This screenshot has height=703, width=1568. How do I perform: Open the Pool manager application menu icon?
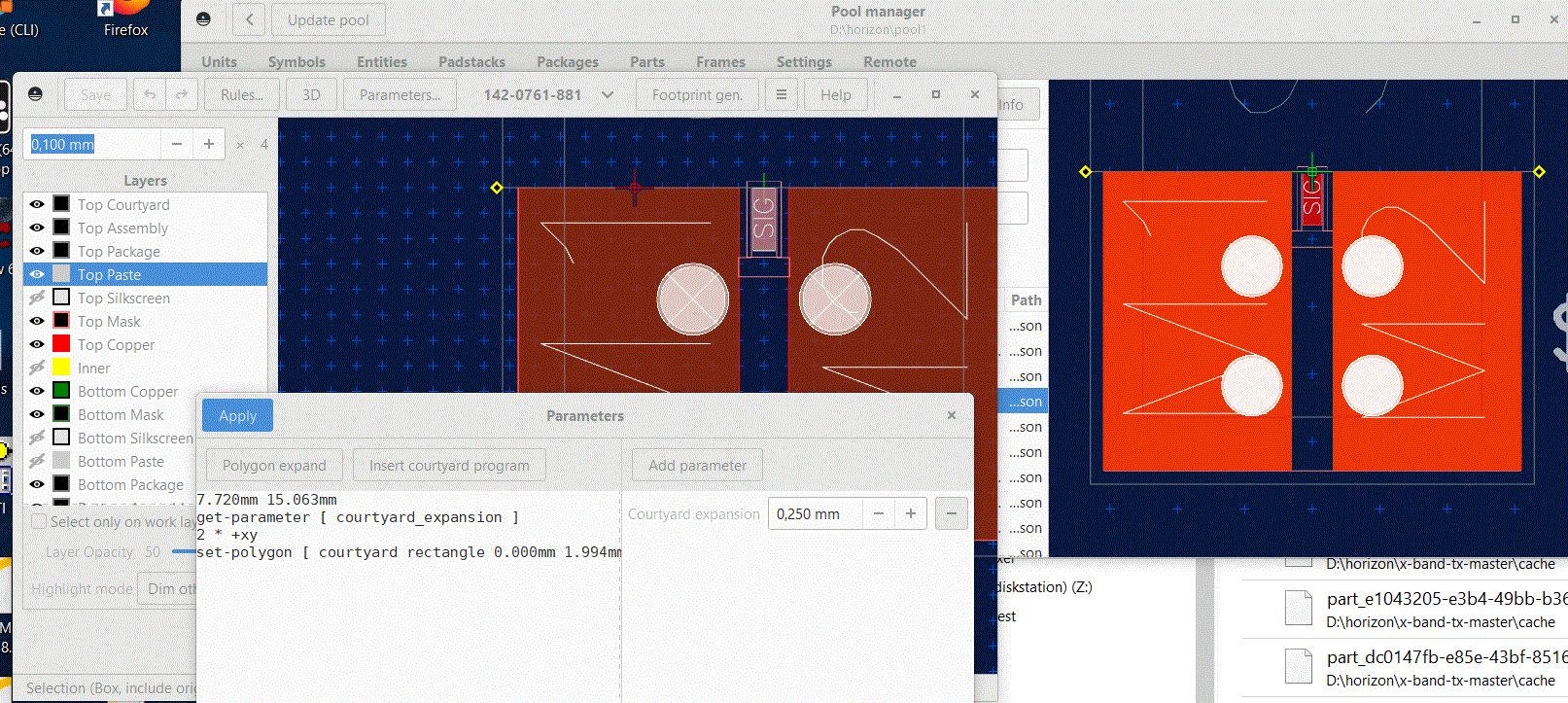[x=203, y=19]
